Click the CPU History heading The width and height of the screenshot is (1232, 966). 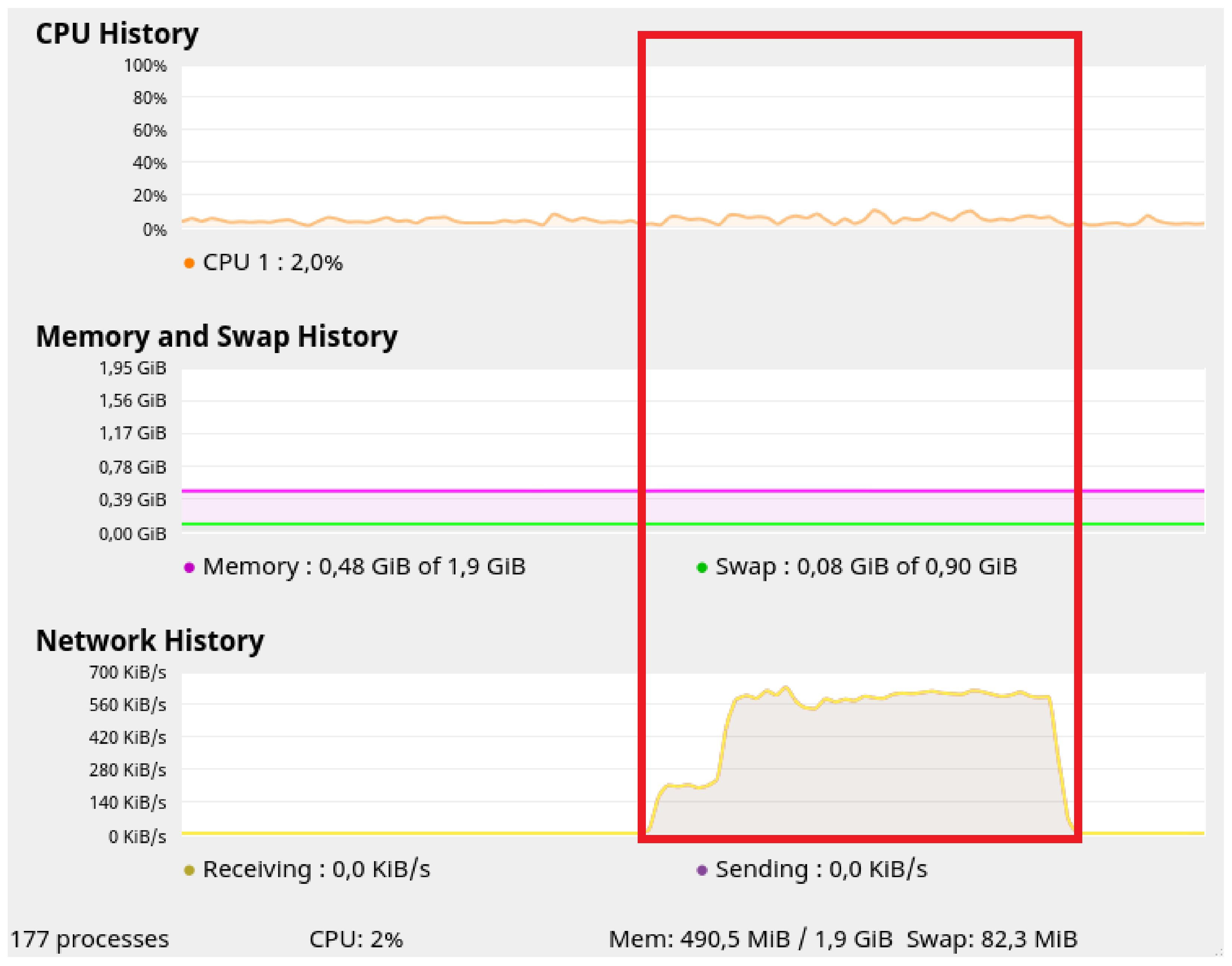click(117, 33)
